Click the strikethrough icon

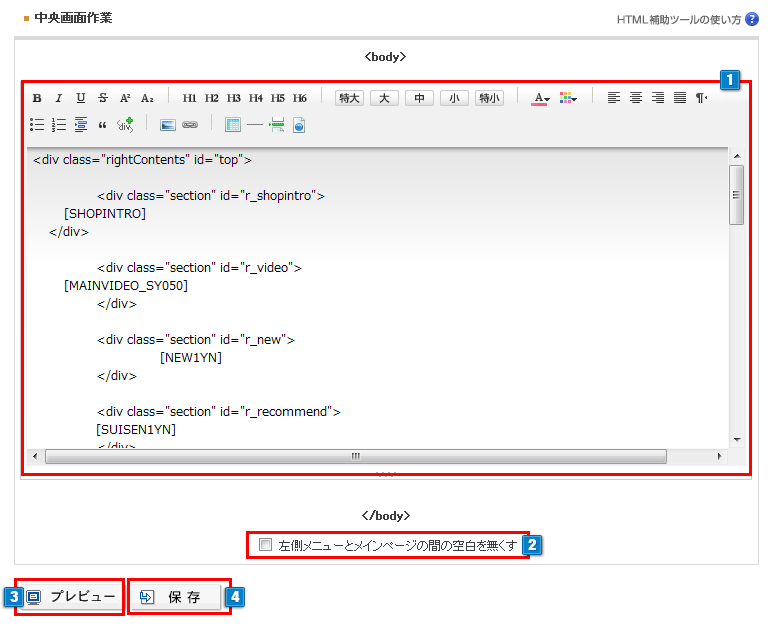[103, 98]
